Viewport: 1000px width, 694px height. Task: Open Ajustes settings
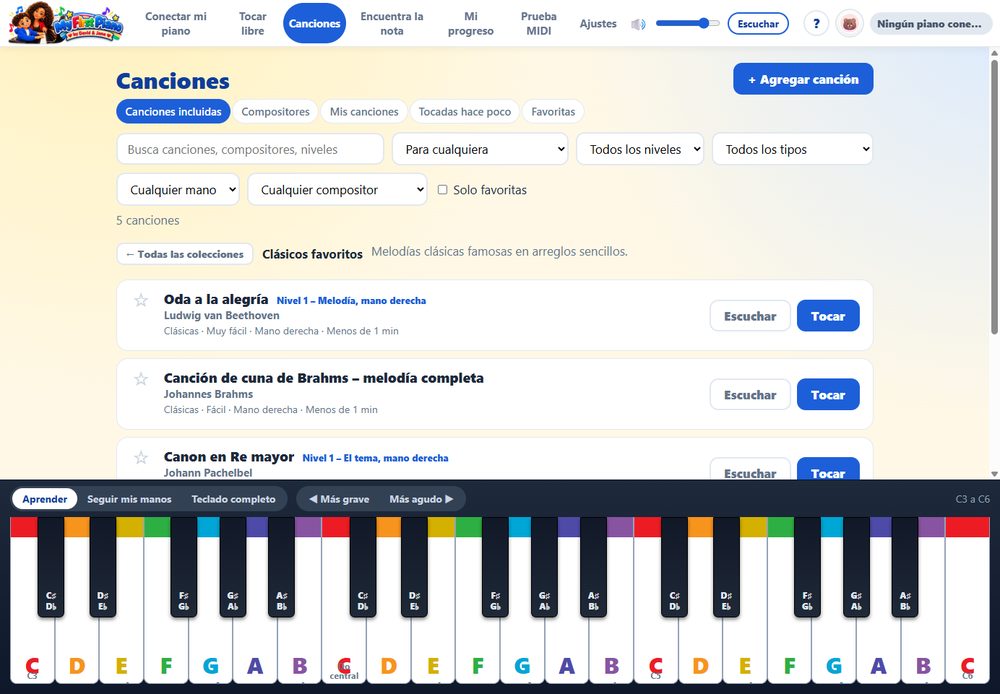(x=598, y=24)
